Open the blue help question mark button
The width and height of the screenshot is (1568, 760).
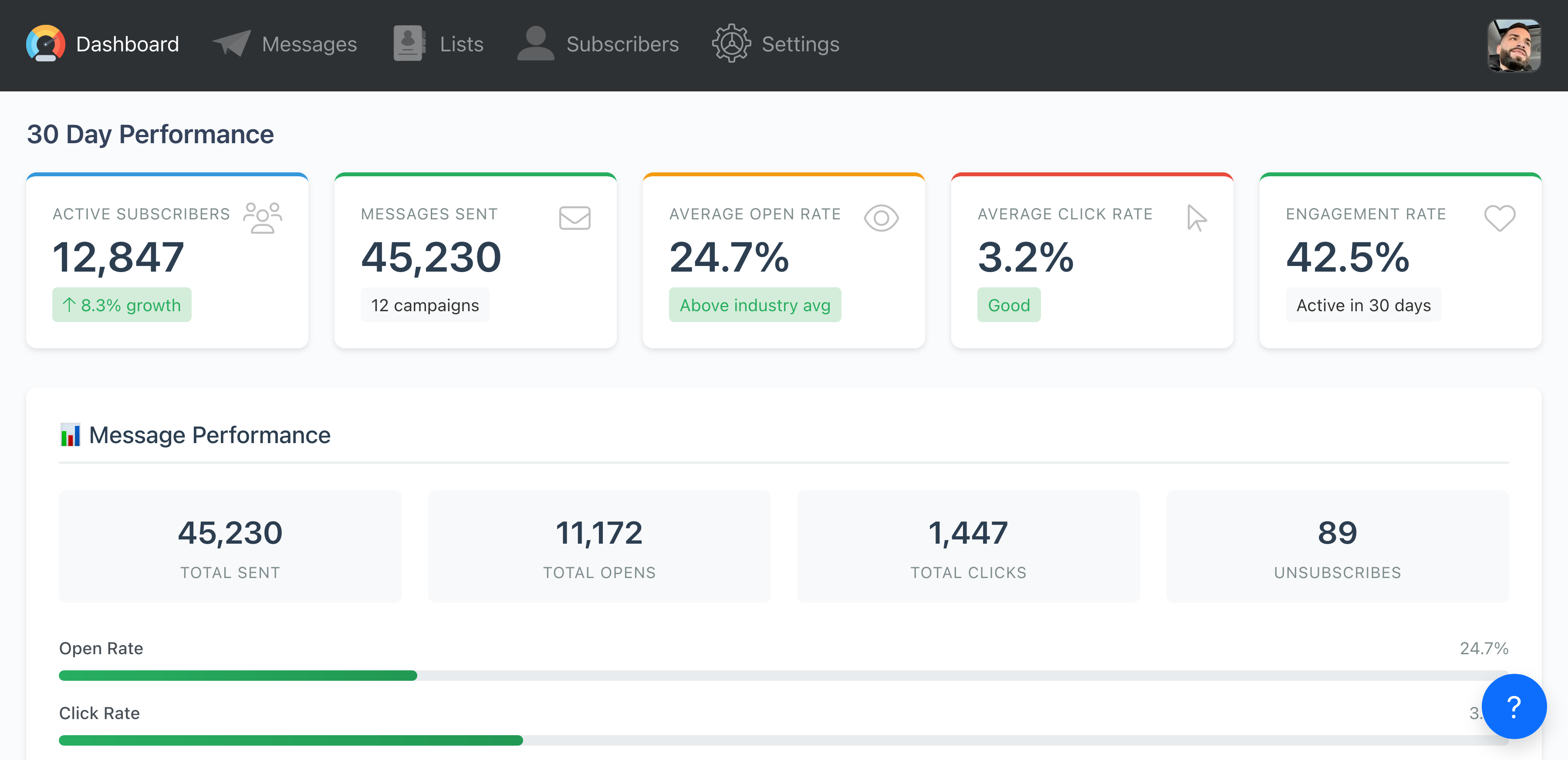1514,706
